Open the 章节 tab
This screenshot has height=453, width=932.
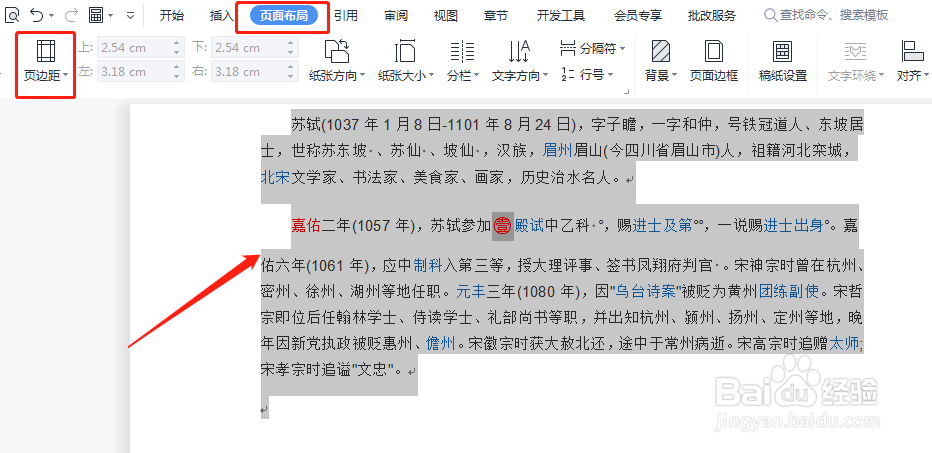[496, 15]
